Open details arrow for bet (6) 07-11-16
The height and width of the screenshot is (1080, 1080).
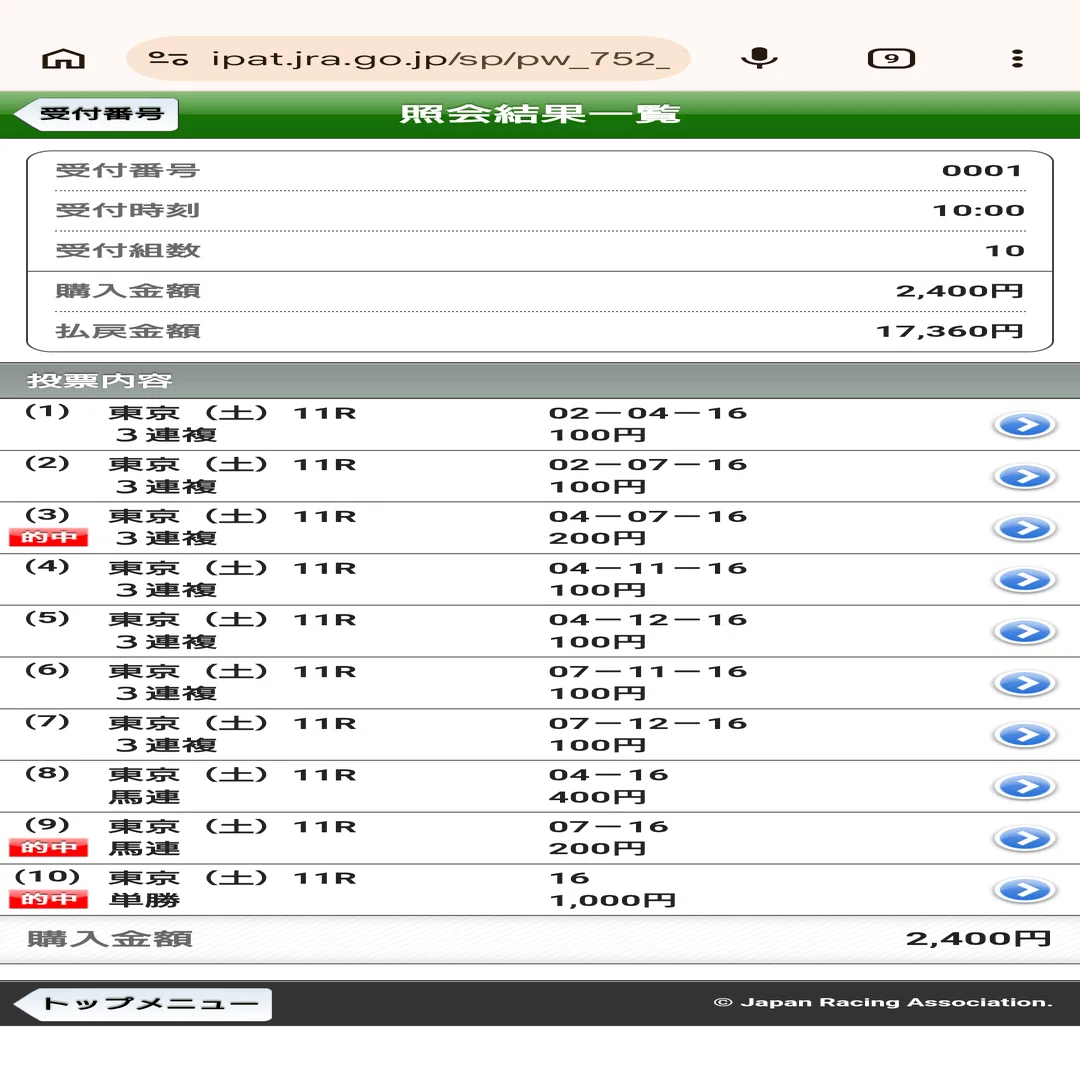[x=1025, y=683]
